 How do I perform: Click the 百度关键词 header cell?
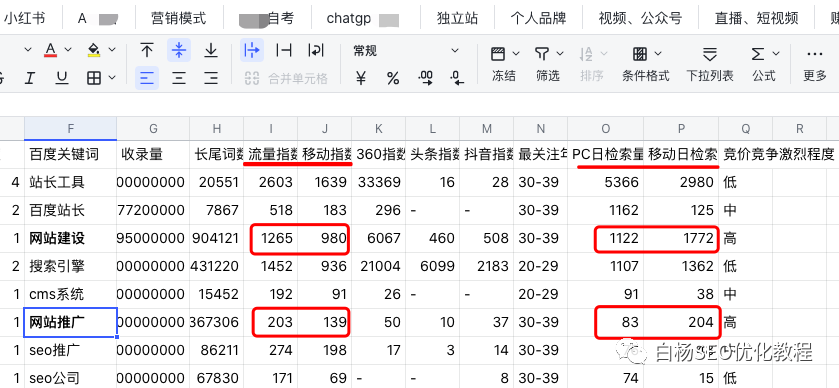pyautogui.click(x=71, y=155)
